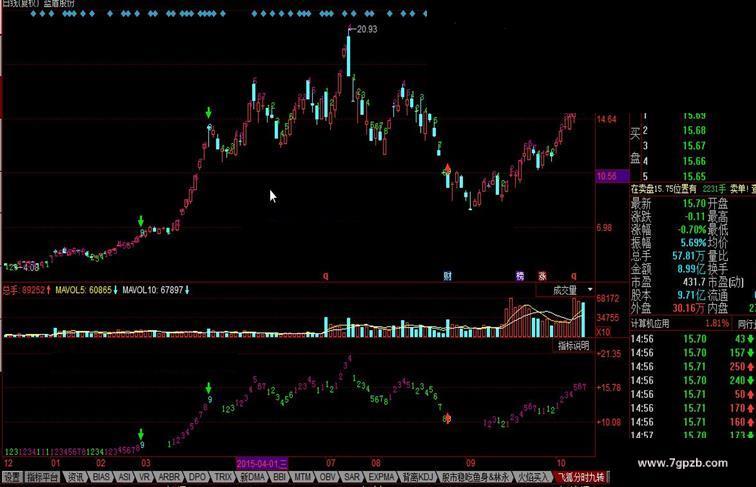The width and height of the screenshot is (756, 487).
Task: Select the 股市稳吃鱼身&林永 tab
Action: click(x=475, y=477)
